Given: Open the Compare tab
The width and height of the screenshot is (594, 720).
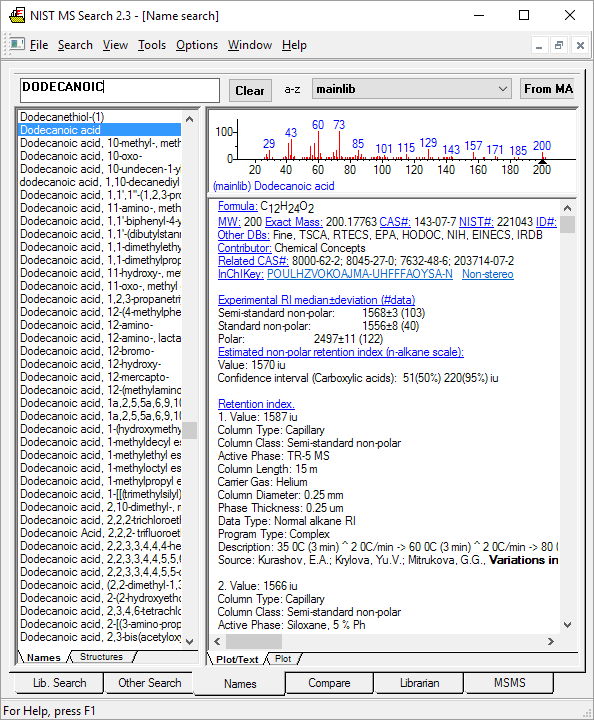Looking at the screenshot, I should point(329,683).
